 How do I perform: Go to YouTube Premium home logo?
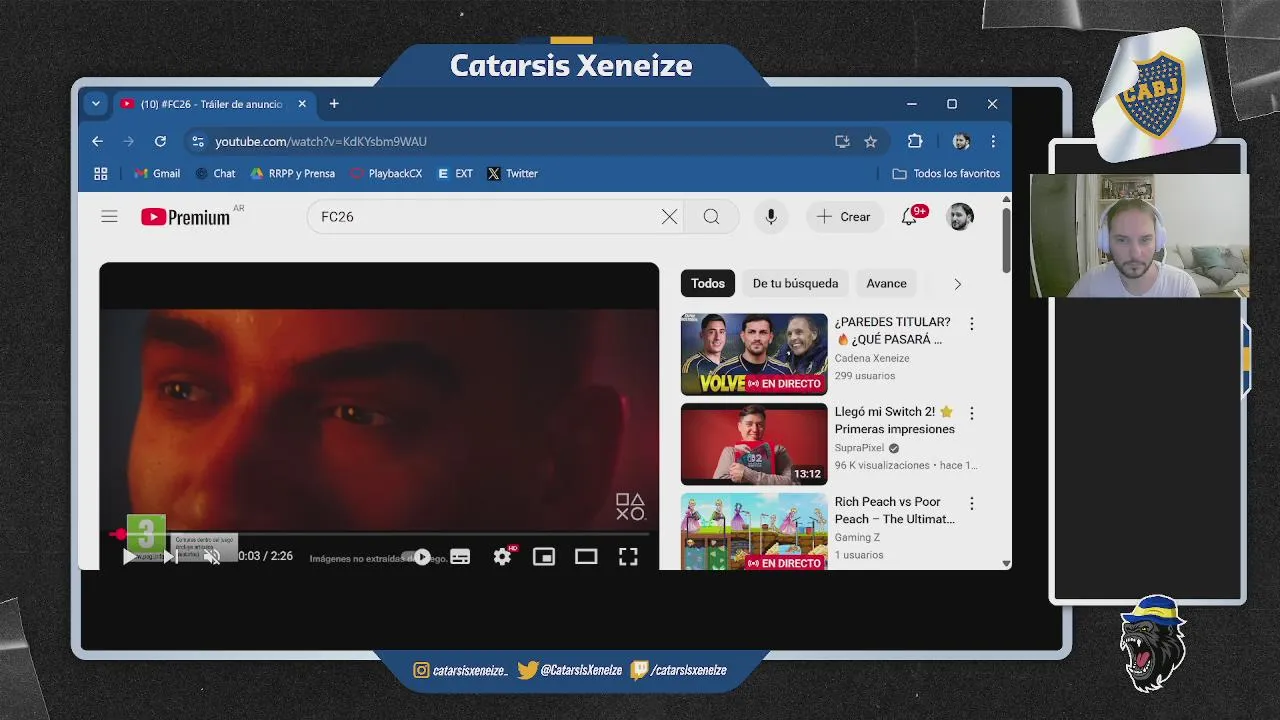[x=186, y=217]
